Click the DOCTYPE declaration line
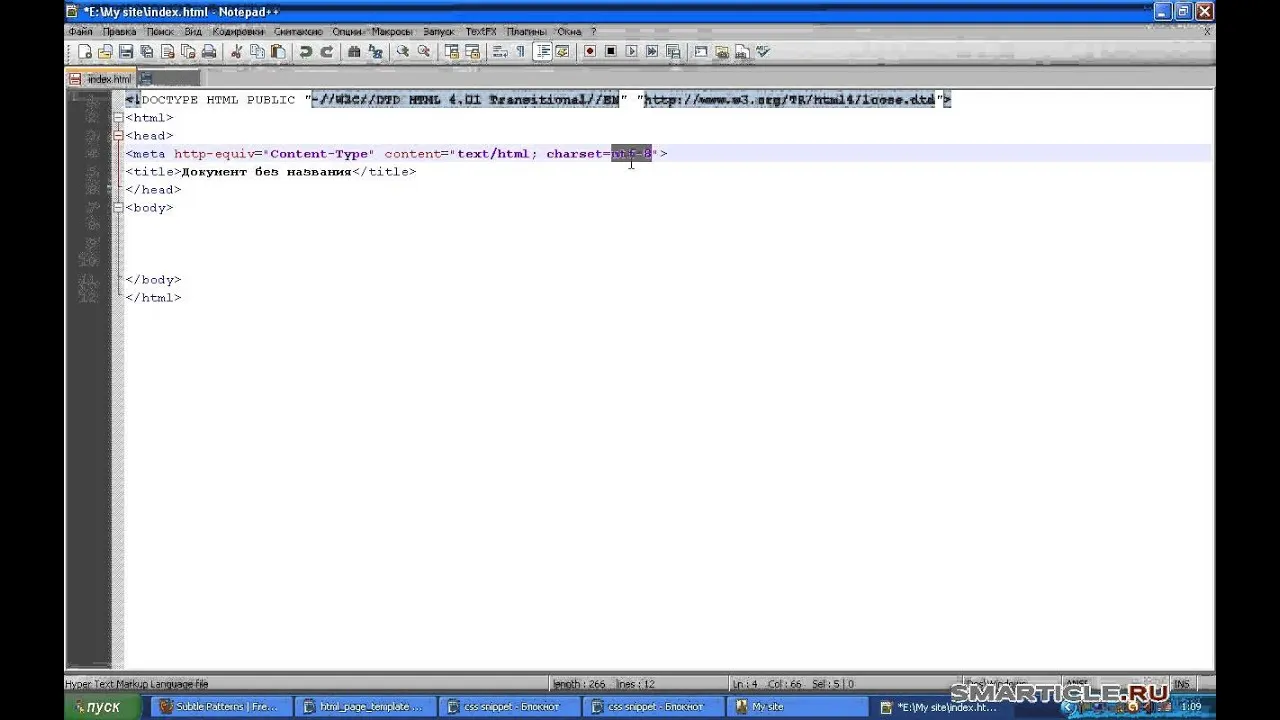The width and height of the screenshot is (1280, 720). [x=538, y=100]
